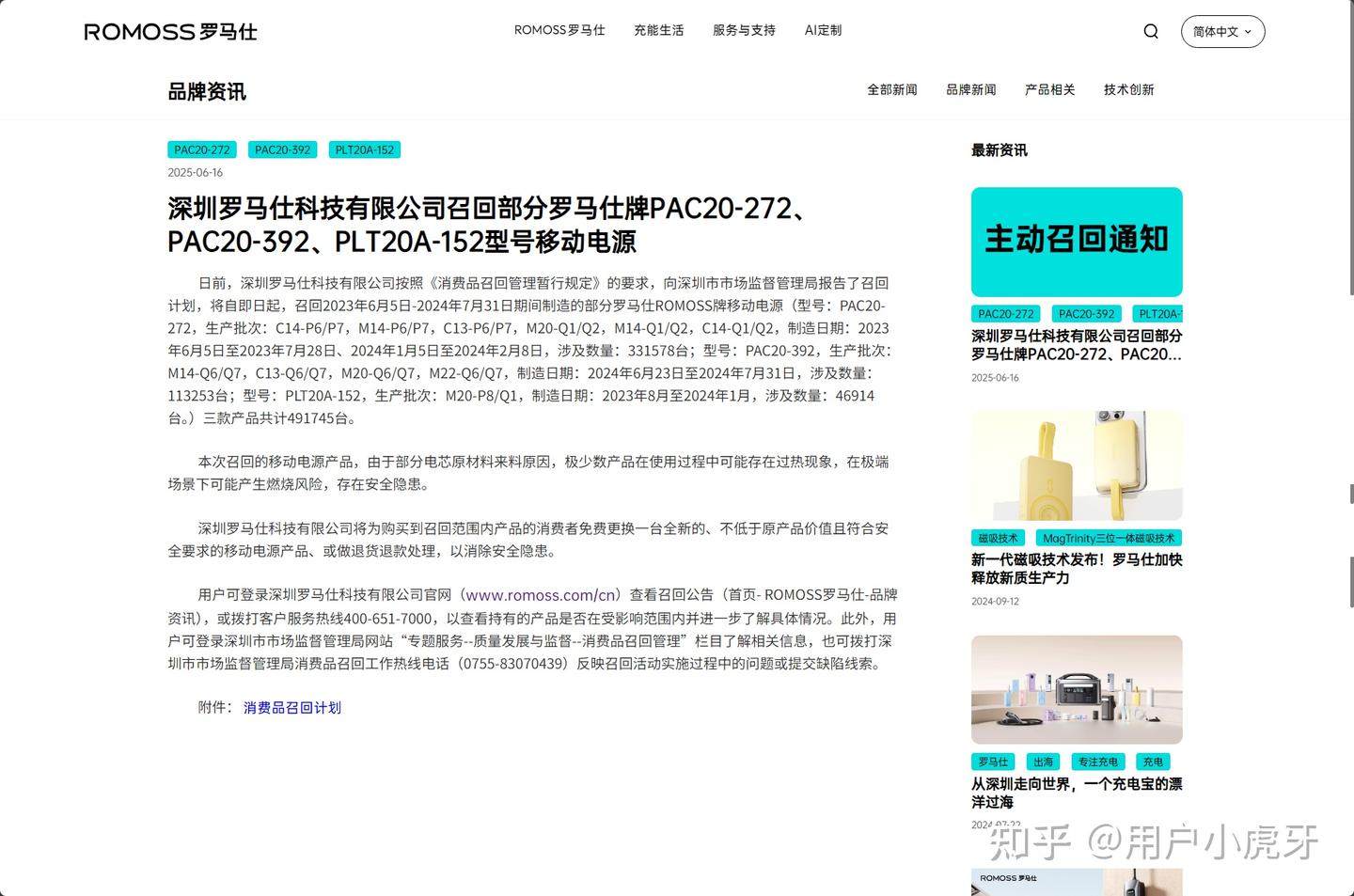1354x896 pixels.
Task: Switch to the 全部新闻 tab
Action: pyautogui.click(x=891, y=89)
